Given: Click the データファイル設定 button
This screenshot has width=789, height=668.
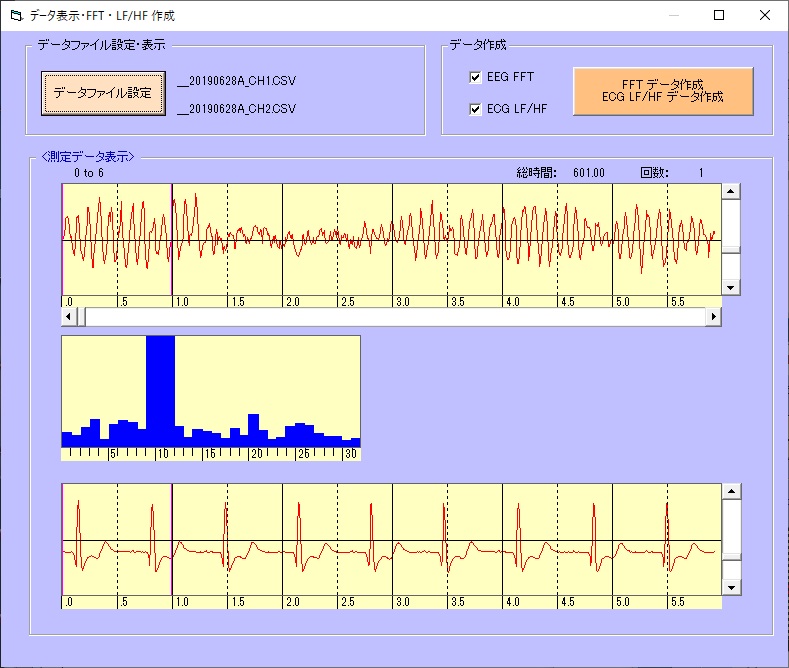Looking at the screenshot, I should click(x=103, y=93).
